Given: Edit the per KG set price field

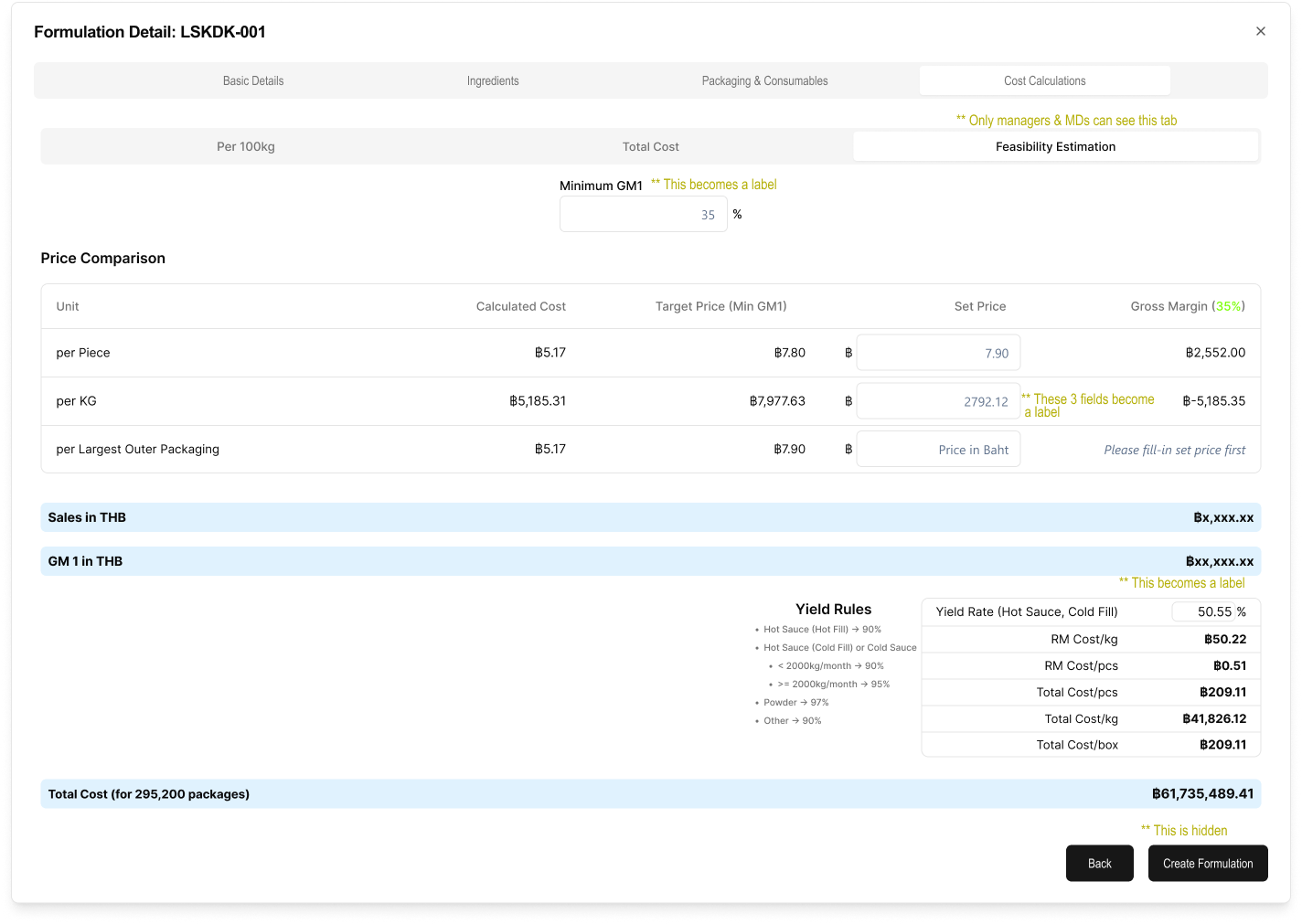Looking at the screenshot, I should (x=938, y=401).
